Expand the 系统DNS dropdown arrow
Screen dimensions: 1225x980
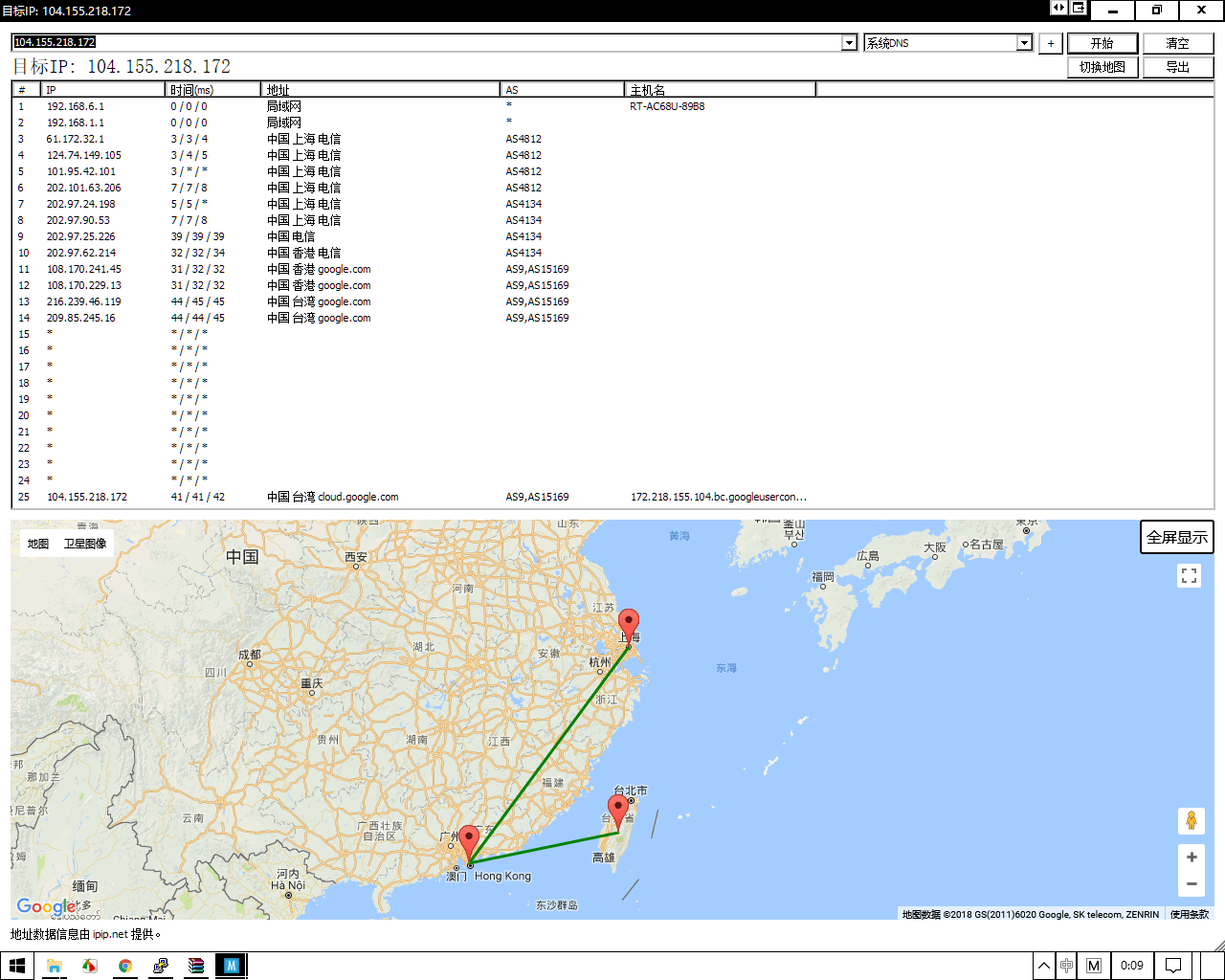pos(1024,43)
